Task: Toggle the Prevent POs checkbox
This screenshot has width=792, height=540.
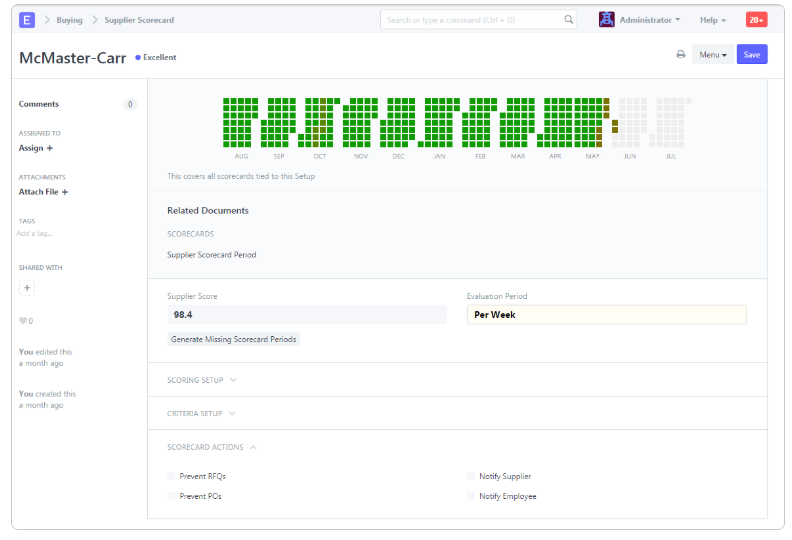Action: click(x=171, y=497)
